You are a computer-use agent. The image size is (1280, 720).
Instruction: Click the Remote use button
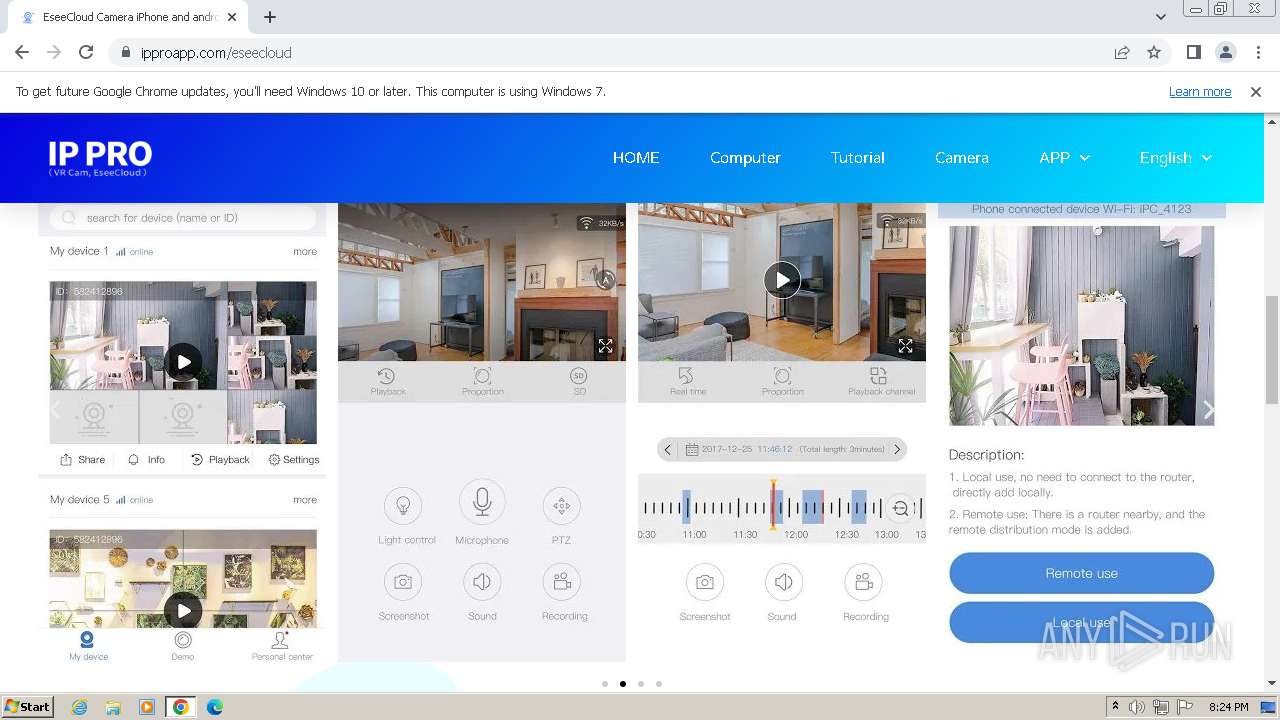pyautogui.click(x=1081, y=573)
